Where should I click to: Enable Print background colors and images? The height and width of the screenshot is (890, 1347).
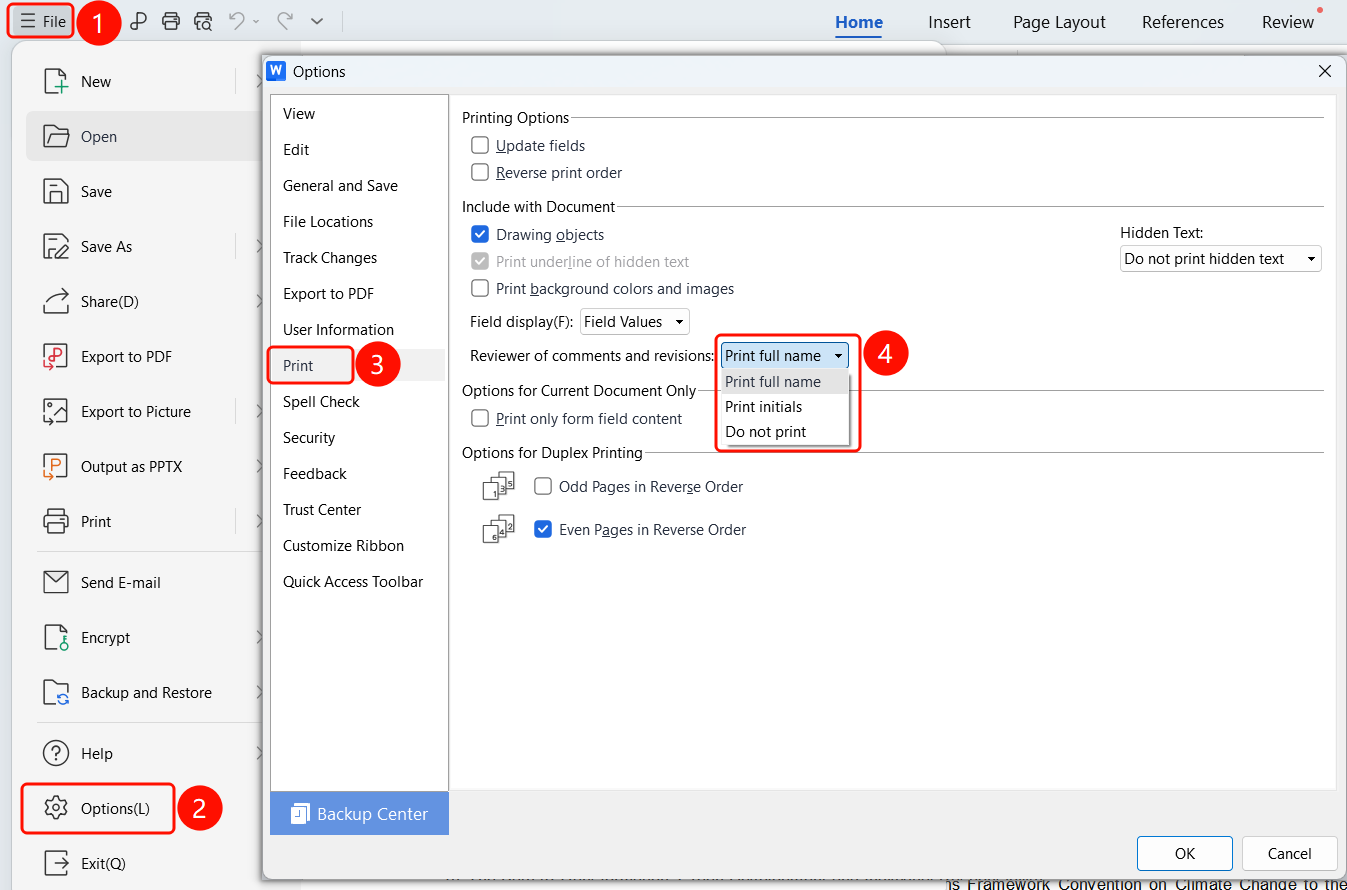pos(480,289)
